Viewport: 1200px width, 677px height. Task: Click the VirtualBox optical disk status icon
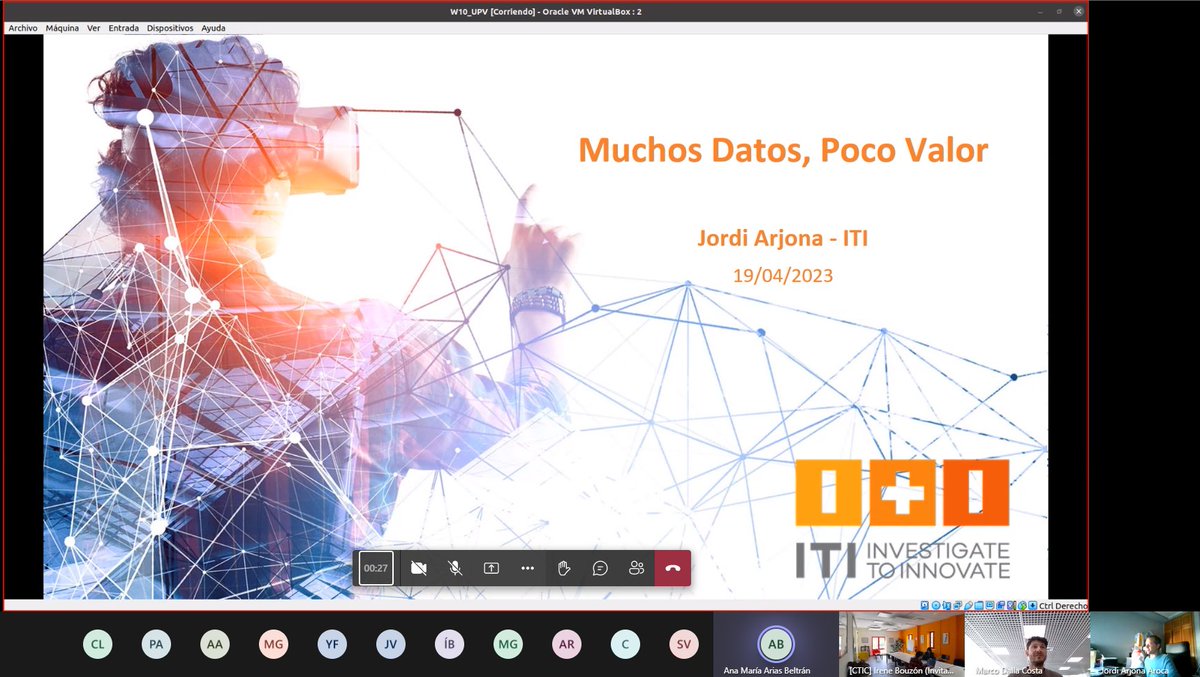(x=936, y=605)
